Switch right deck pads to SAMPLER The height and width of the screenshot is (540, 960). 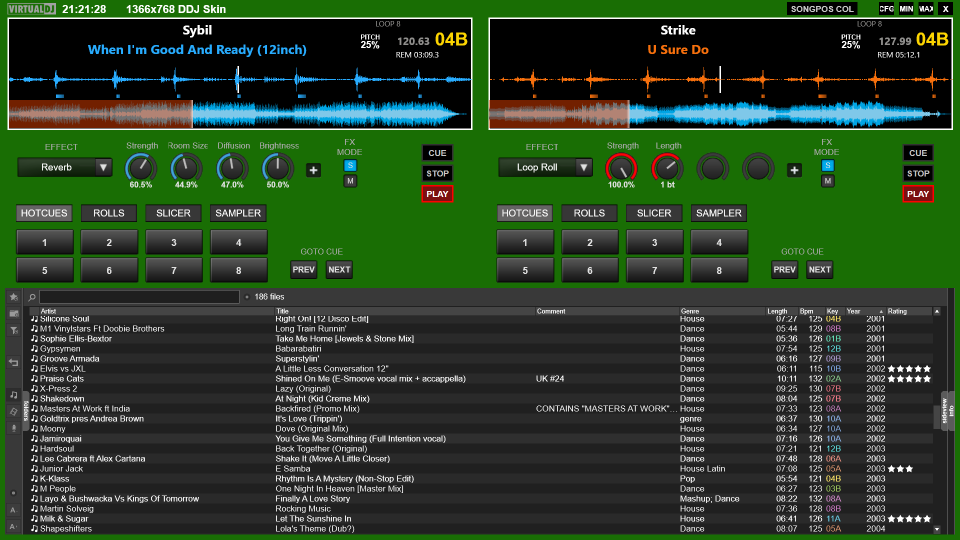(x=719, y=213)
